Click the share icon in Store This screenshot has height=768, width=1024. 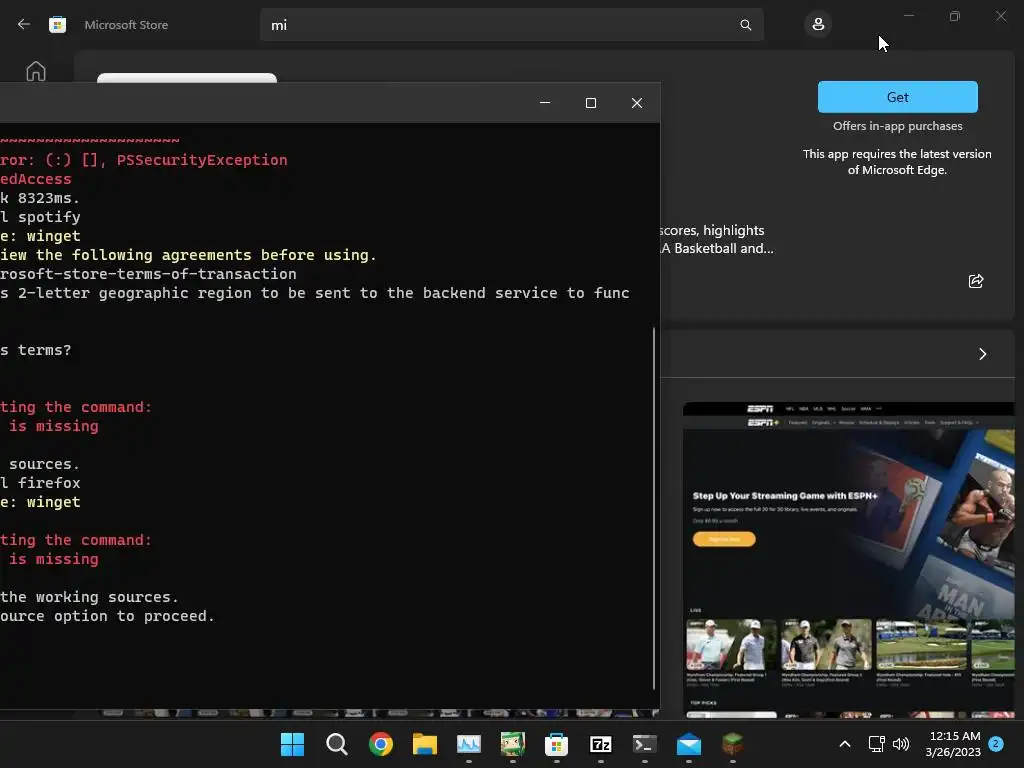[976, 281]
